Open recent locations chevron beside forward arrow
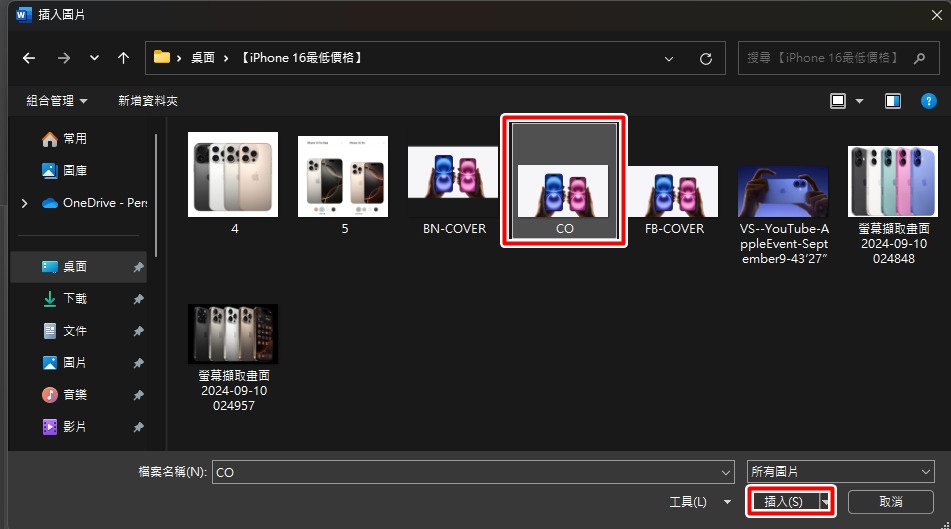 pyautogui.click(x=94, y=58)
